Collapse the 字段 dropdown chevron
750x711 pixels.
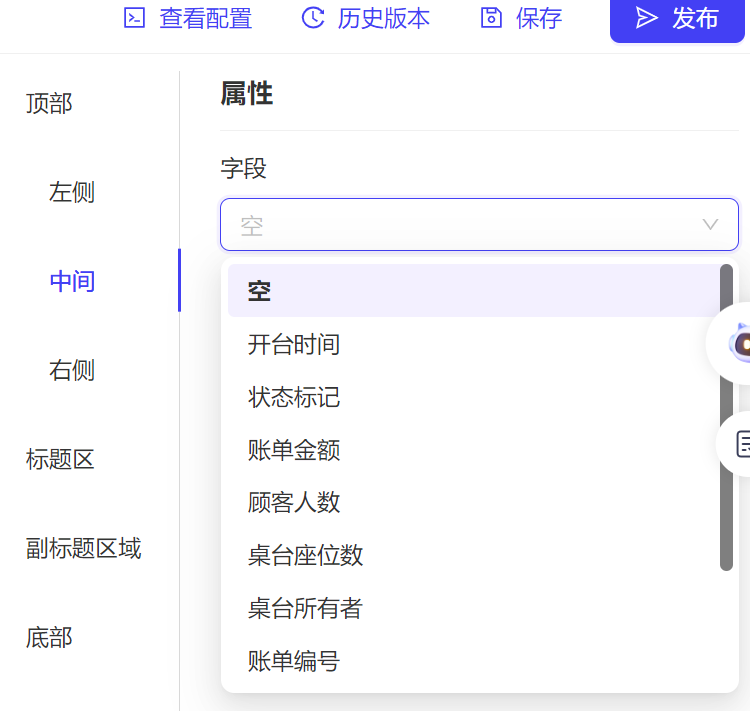click(x=710, y=224)
